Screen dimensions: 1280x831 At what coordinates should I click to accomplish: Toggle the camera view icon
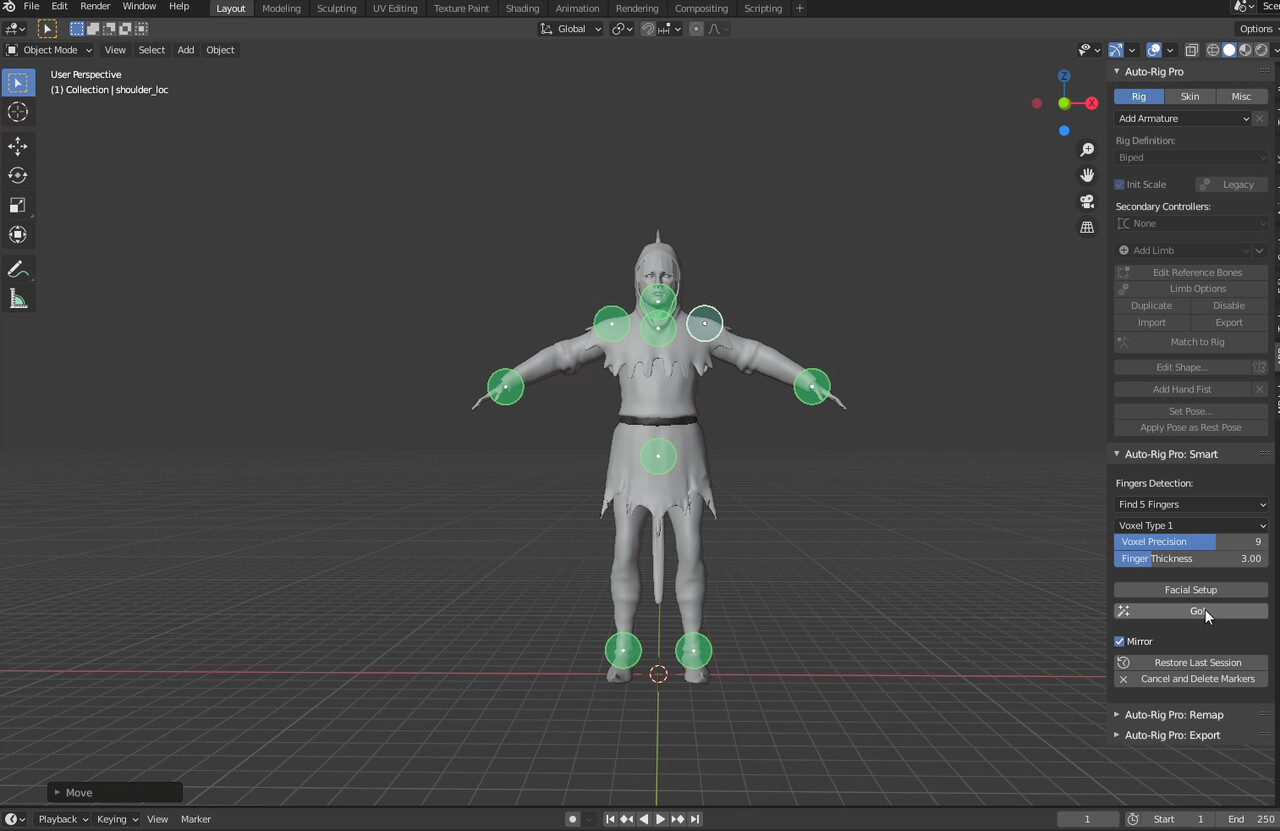click(x=1087, y=201)
